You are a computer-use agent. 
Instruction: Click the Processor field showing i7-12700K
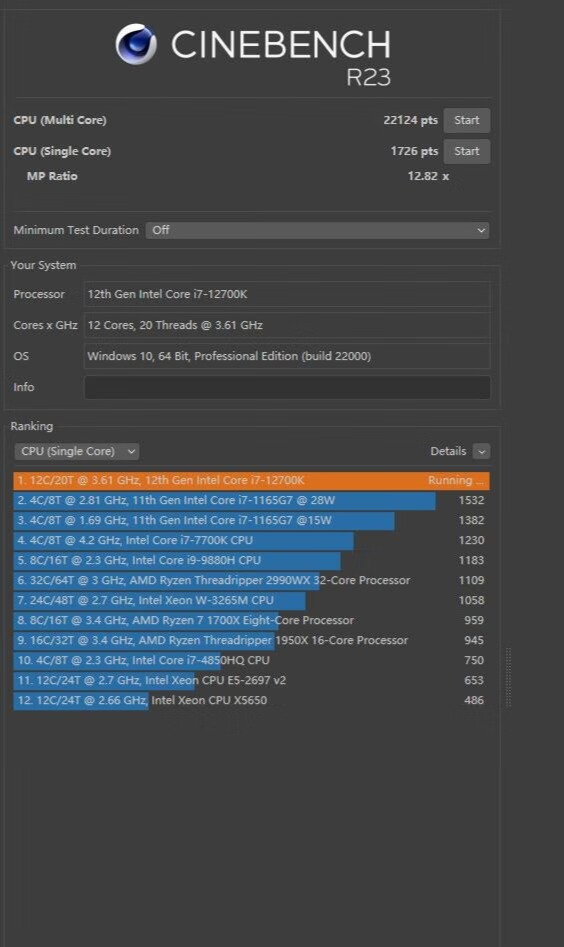[287, 294]
